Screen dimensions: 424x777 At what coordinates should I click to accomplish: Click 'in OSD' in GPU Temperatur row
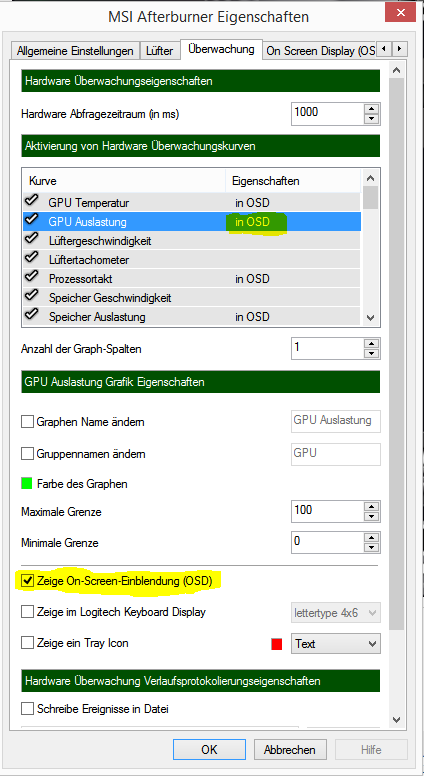click(252, 203)
